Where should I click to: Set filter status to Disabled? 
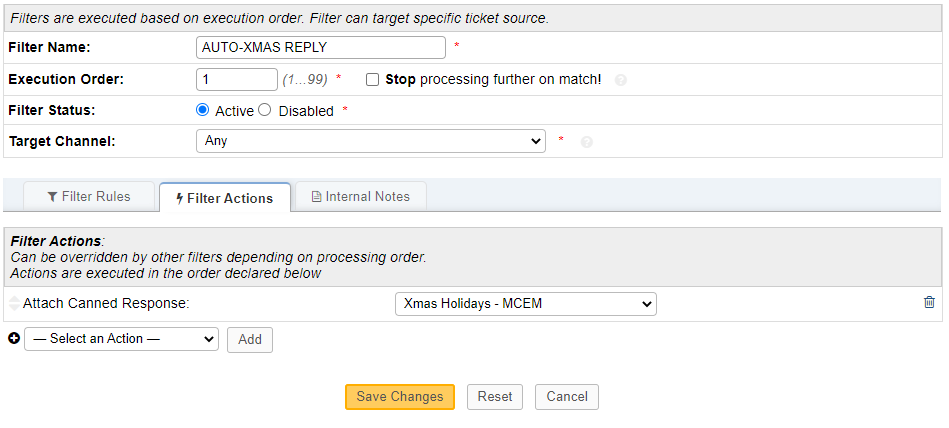[x=265, y=110]
